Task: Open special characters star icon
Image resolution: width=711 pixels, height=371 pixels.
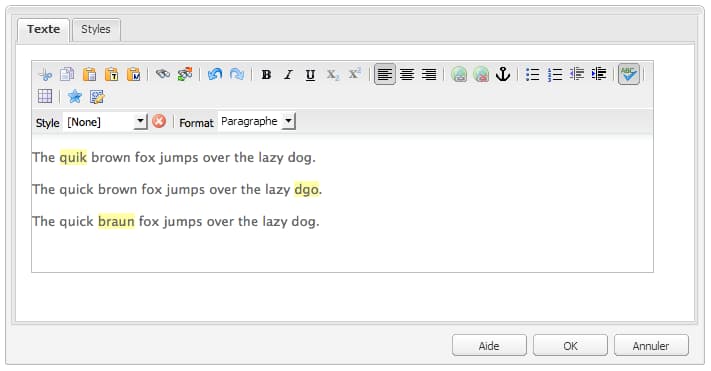Action: click(75, 96)
